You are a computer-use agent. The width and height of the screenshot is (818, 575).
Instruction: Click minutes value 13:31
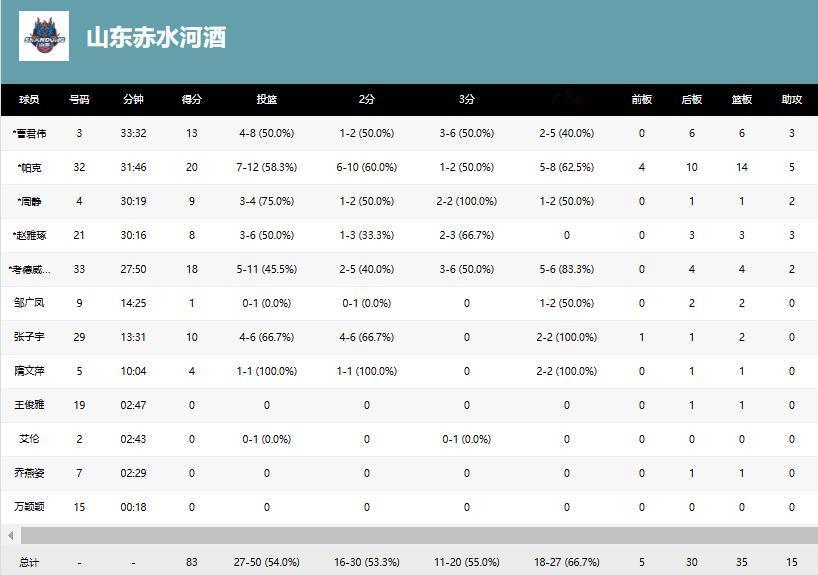[x=134, y=337]
